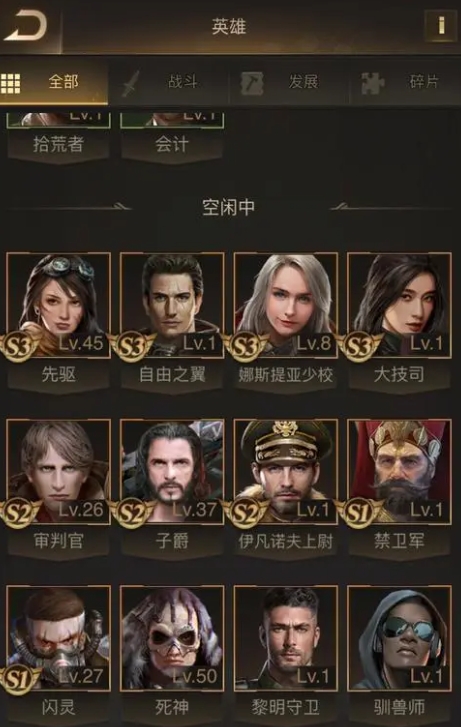
Task: Select the 禁卫军 hero portrait
Action: 399,472
